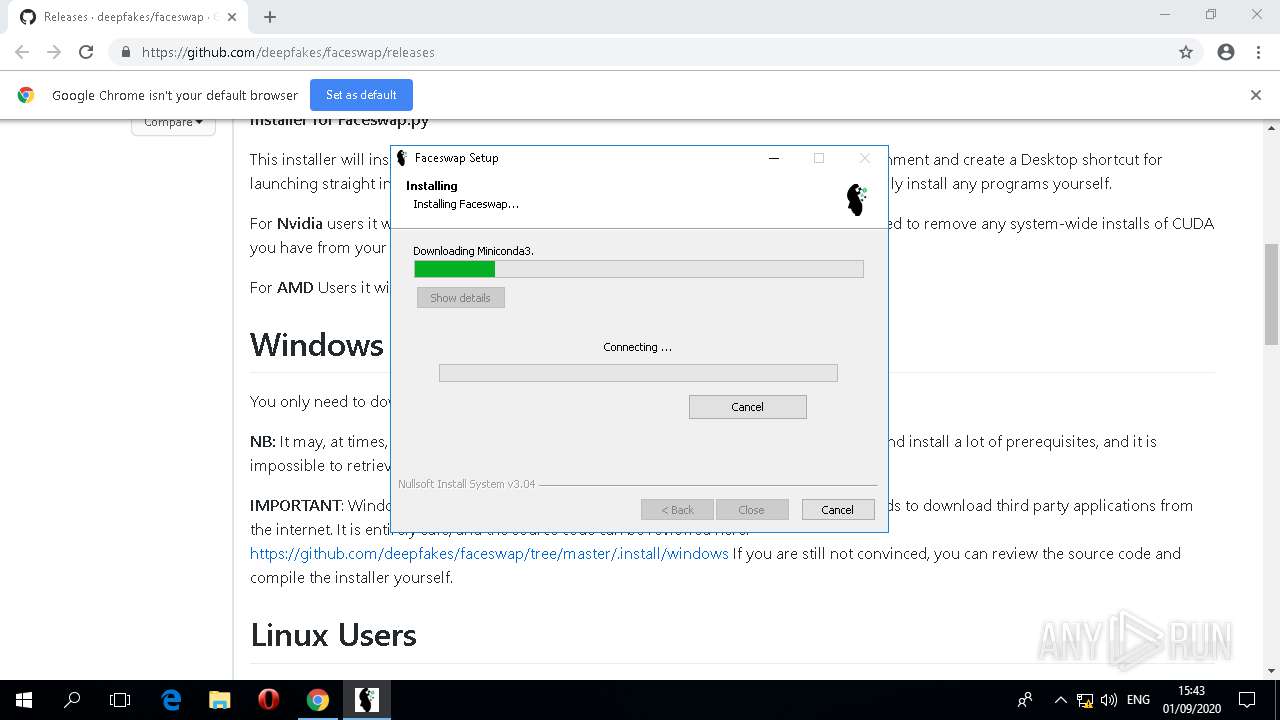Click the installer Close button

pyautogui.click(x=752, y=510)
